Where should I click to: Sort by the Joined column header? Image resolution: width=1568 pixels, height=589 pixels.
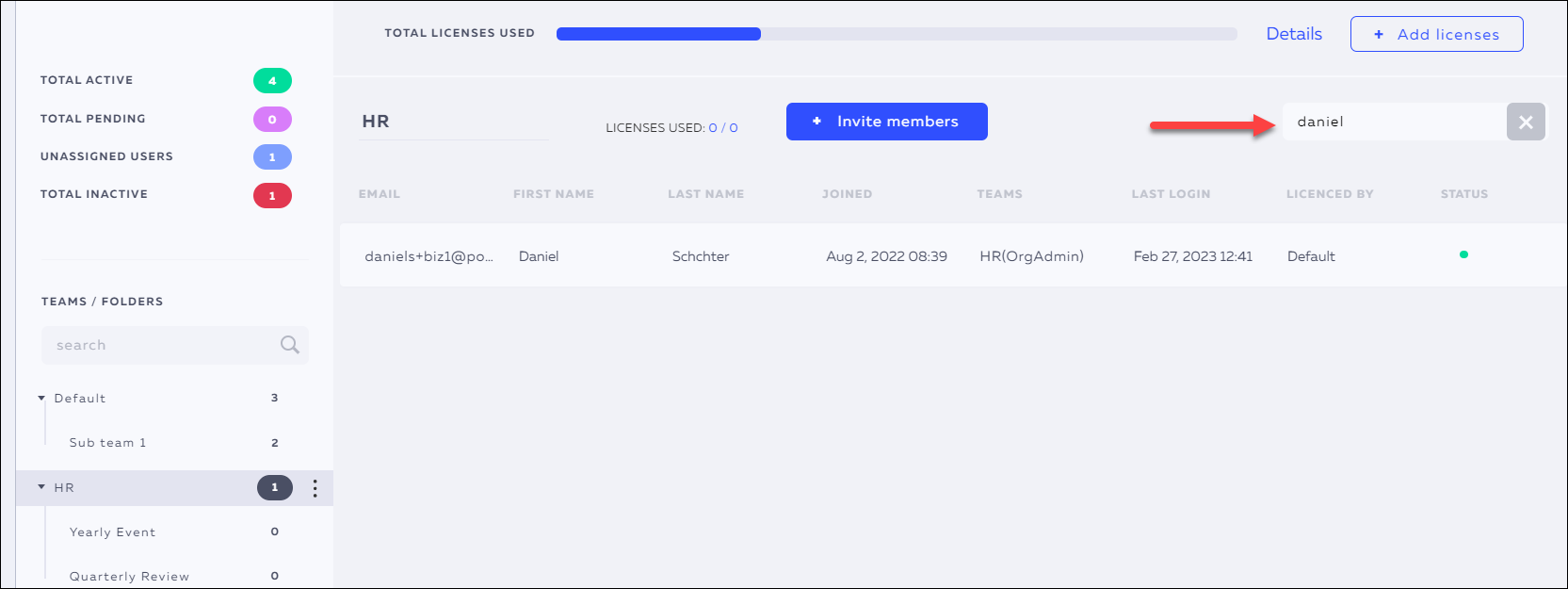pyautogui.click(x=847, y=194)
